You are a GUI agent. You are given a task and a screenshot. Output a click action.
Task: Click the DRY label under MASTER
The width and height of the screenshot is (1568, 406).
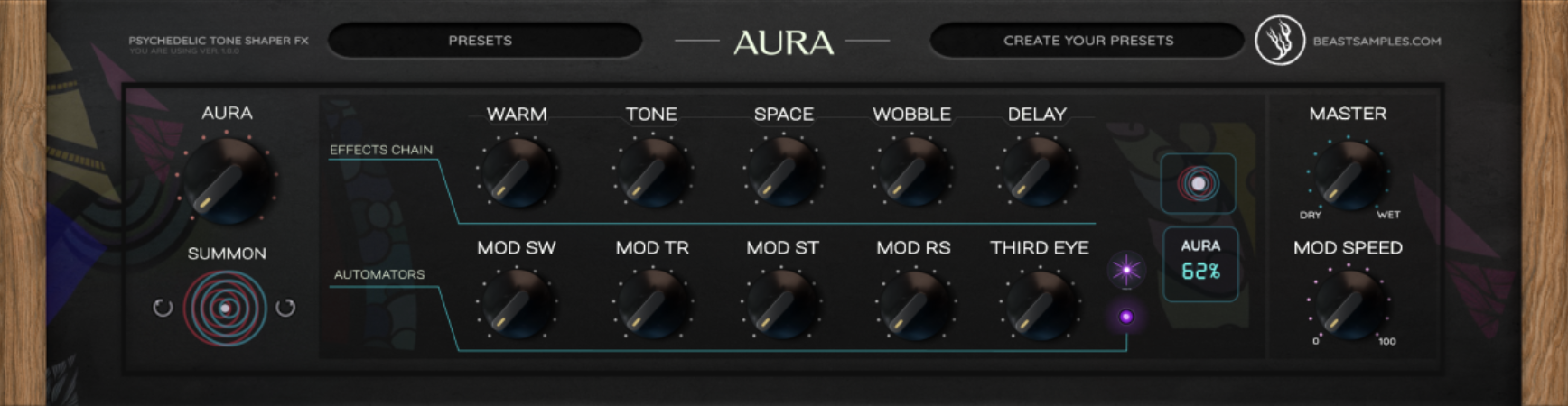click(x=1311, y=216)
